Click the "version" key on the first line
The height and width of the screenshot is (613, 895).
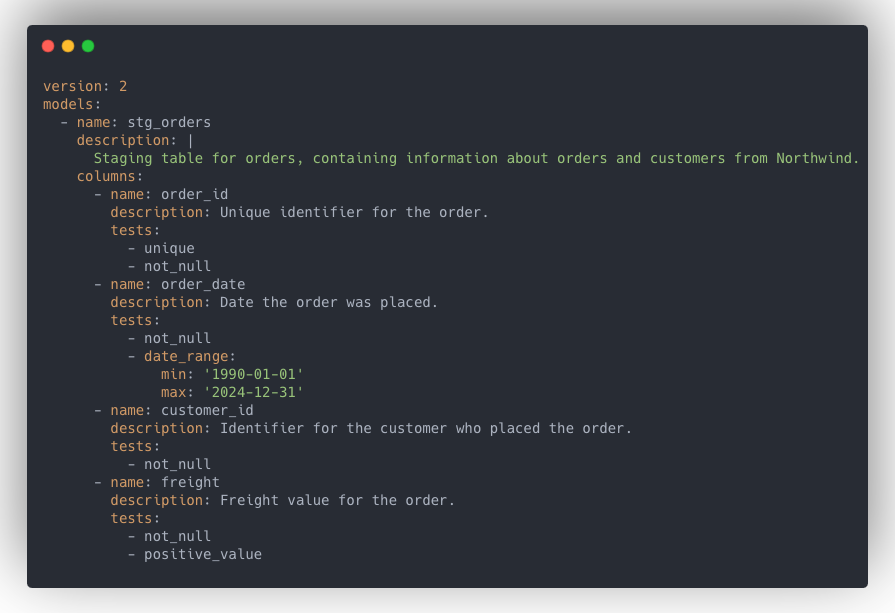coord(72,86)
